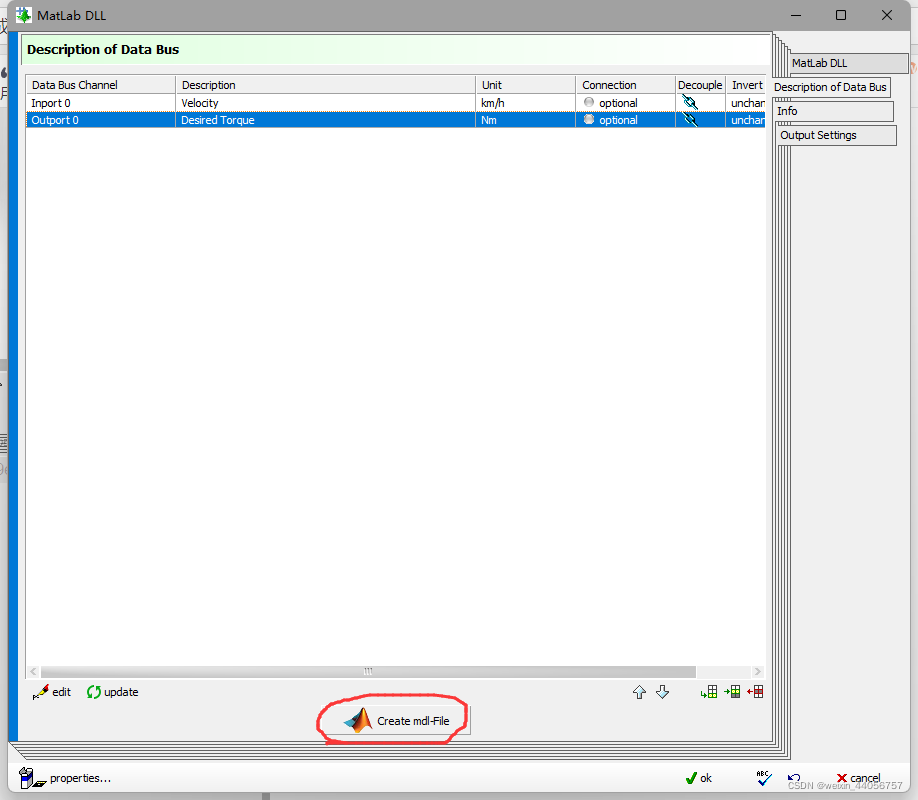Toggle decouple icon in Inport 0 row
918x800 pixels.
click(x=690, y=102)
